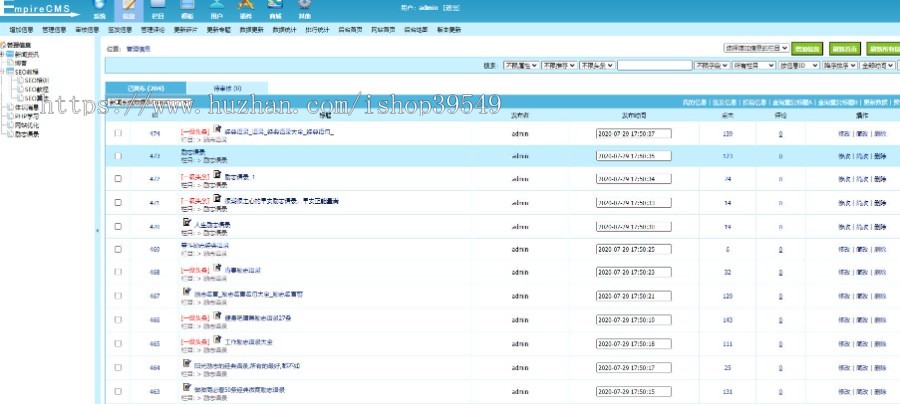Tick the checkbox for article 468
The width and height of the screenshot is (900, 404).
tap(118, 271)
